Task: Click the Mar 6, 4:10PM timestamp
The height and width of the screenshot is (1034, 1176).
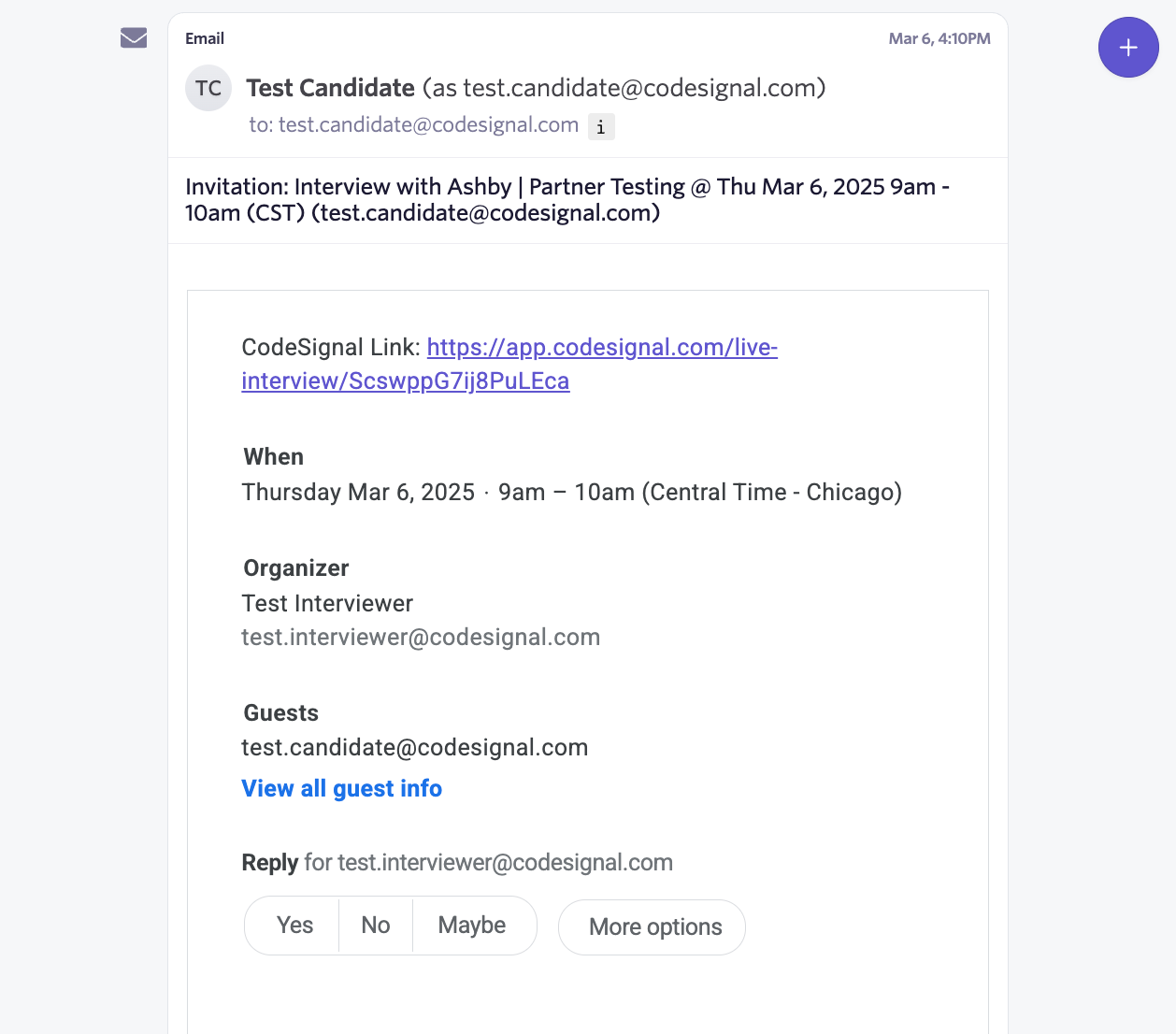Action: click(x=939, y=38)
